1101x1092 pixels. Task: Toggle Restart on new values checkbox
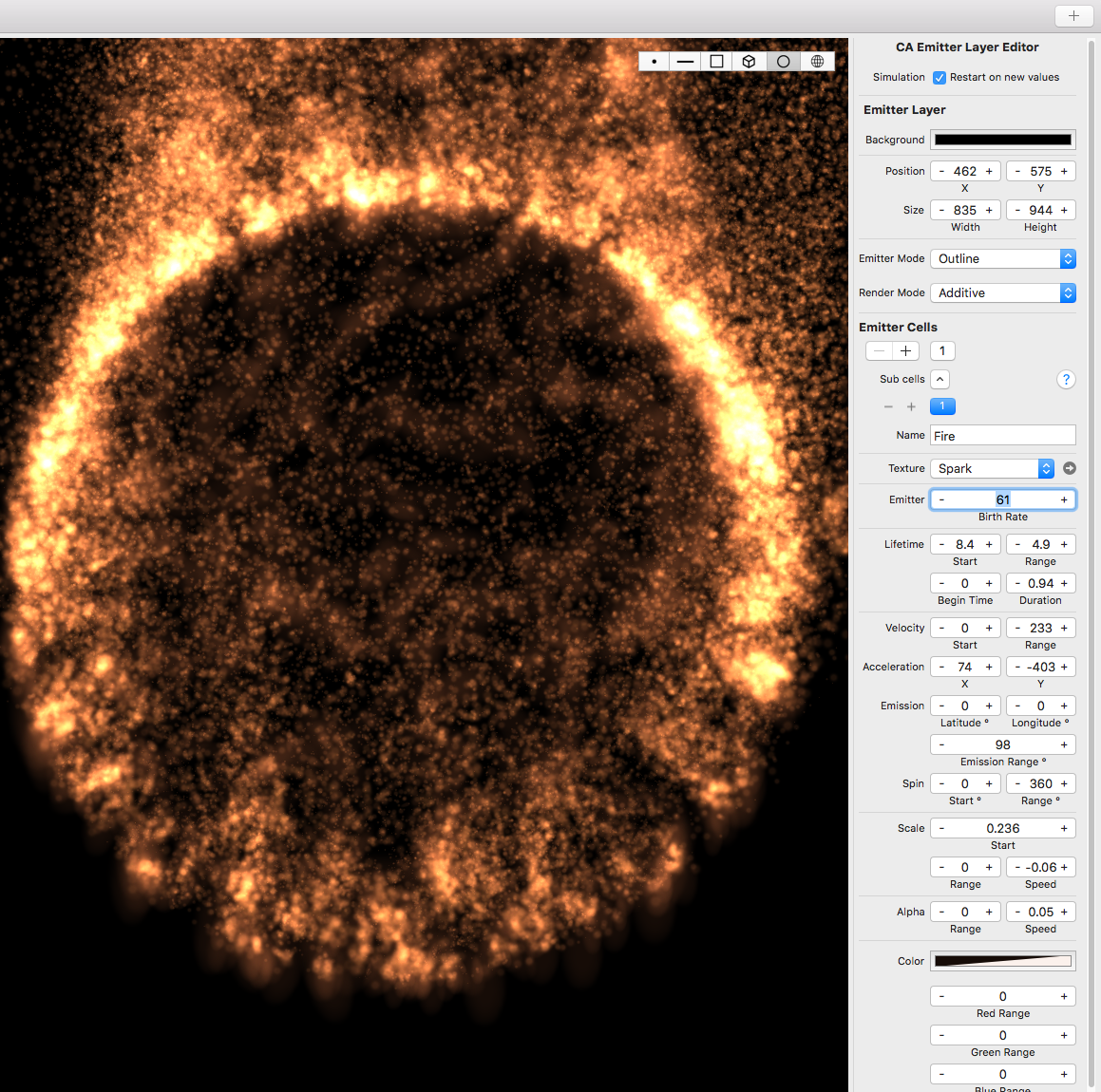pos(939,77)
